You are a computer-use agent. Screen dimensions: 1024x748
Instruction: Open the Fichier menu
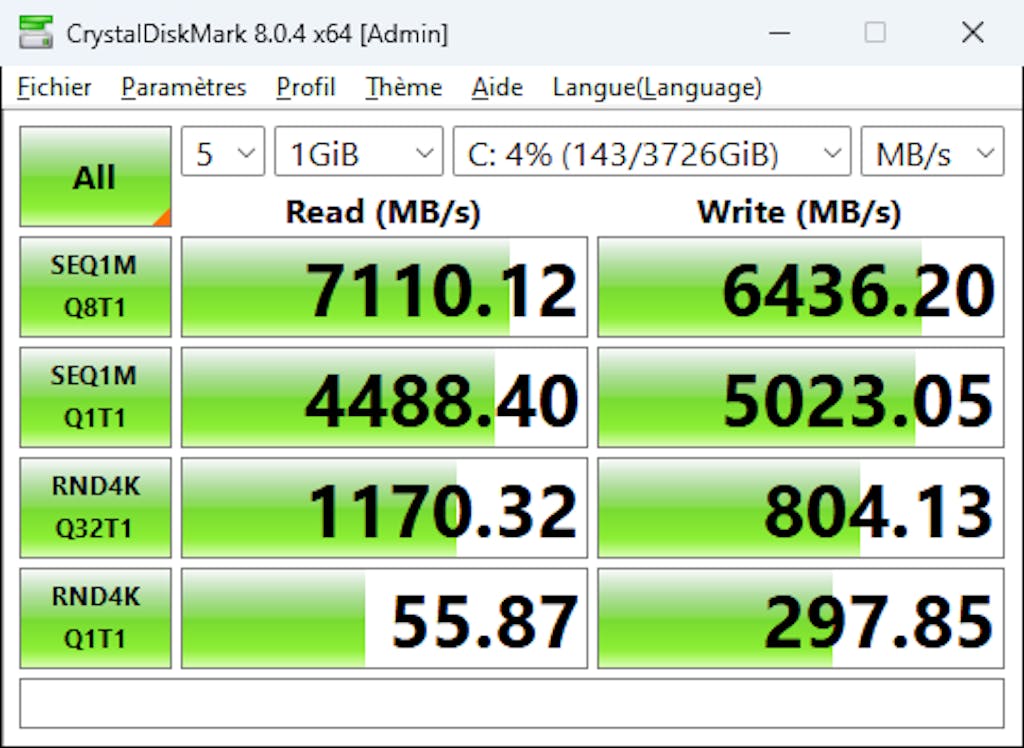coord(54,88)
